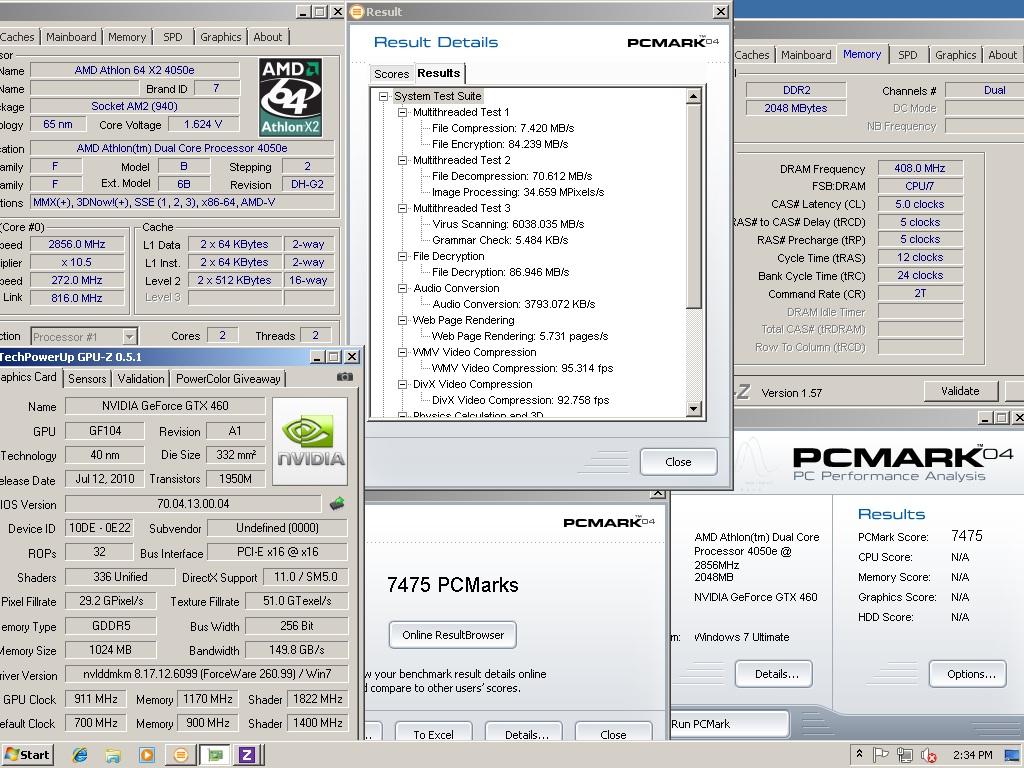Image resolution: width=1024 pixels, height=768 pixels.
Task: Collapse the Multithreaded Test 3 node
Action: [403, 208]
